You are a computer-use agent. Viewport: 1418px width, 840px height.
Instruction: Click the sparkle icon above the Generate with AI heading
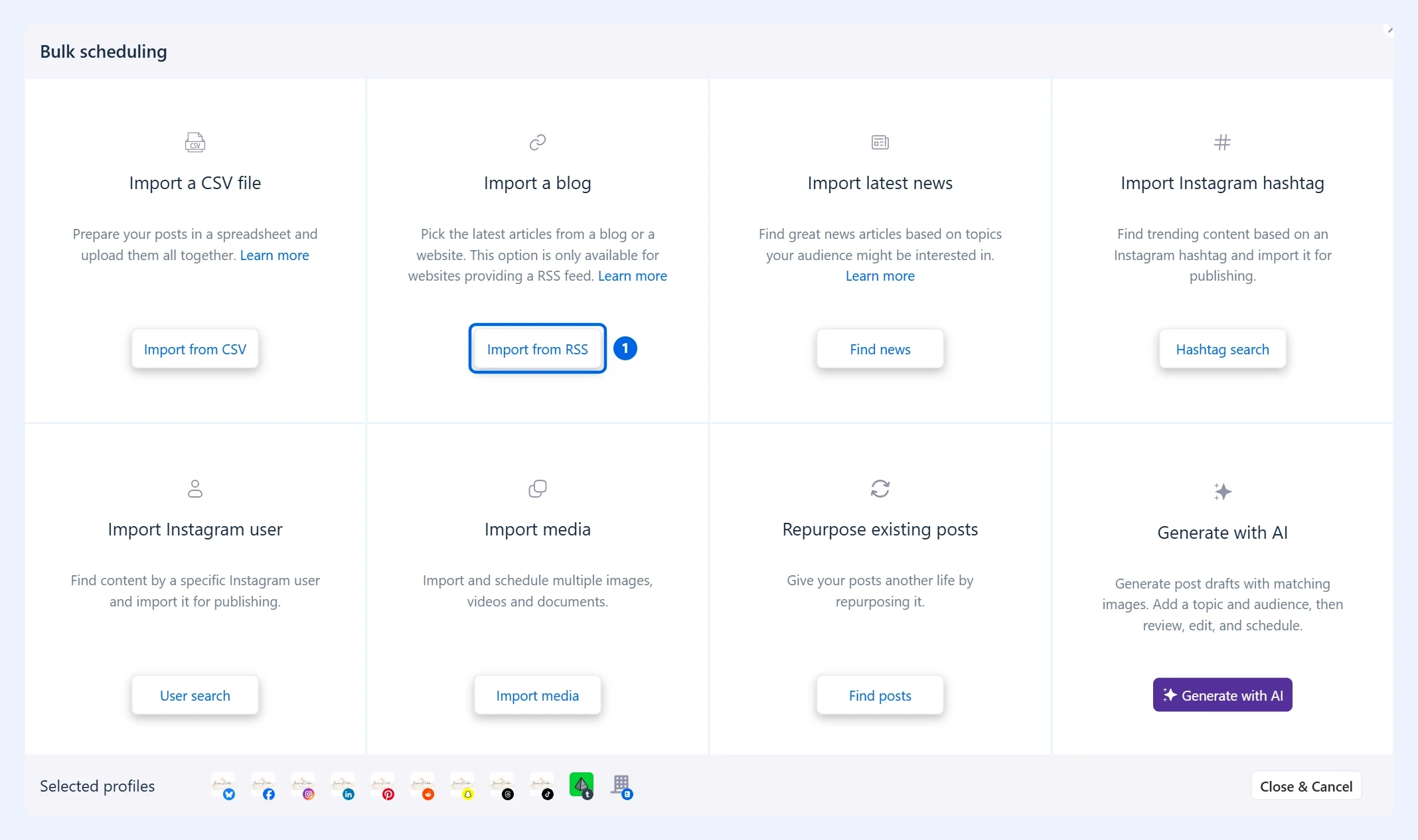point(1222,492)
